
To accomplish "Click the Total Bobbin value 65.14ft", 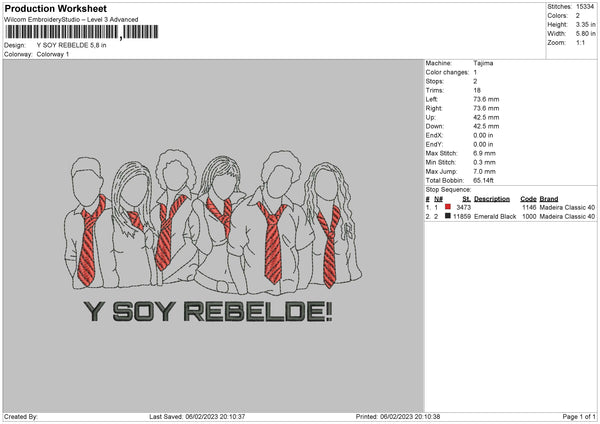I will tap(483, 181).
